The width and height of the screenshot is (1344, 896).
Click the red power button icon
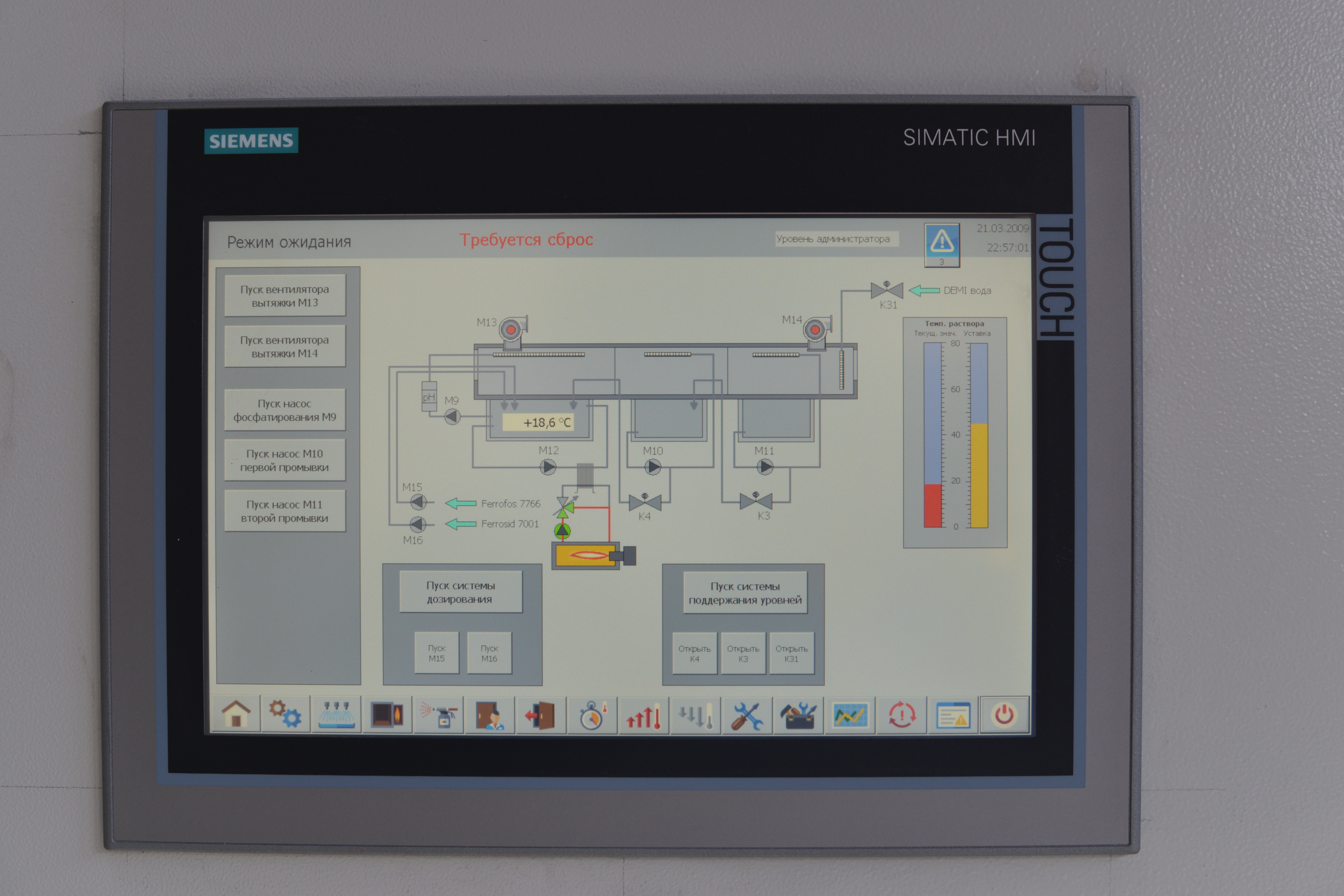pos(1004,714)
